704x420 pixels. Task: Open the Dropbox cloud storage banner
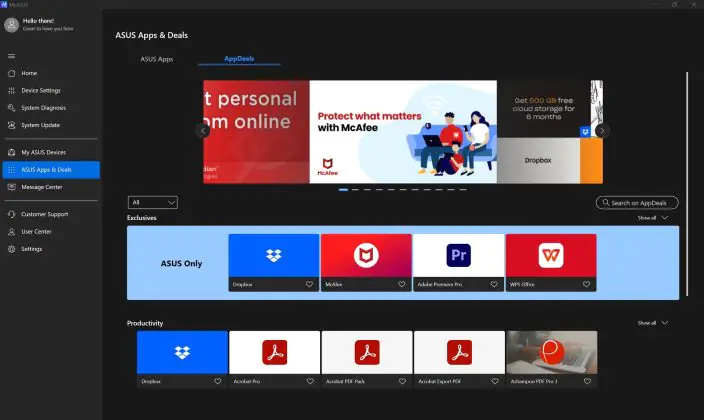pos(544,132)
